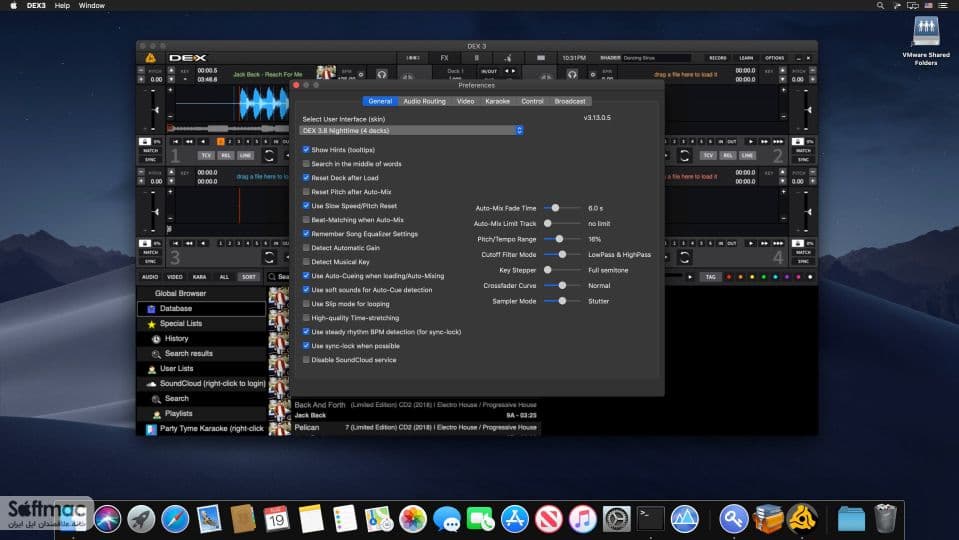Select SoundCloud entry in browser
Viewport: 959px width, 540px height.
pyautogui.click(x=202, y=383)
